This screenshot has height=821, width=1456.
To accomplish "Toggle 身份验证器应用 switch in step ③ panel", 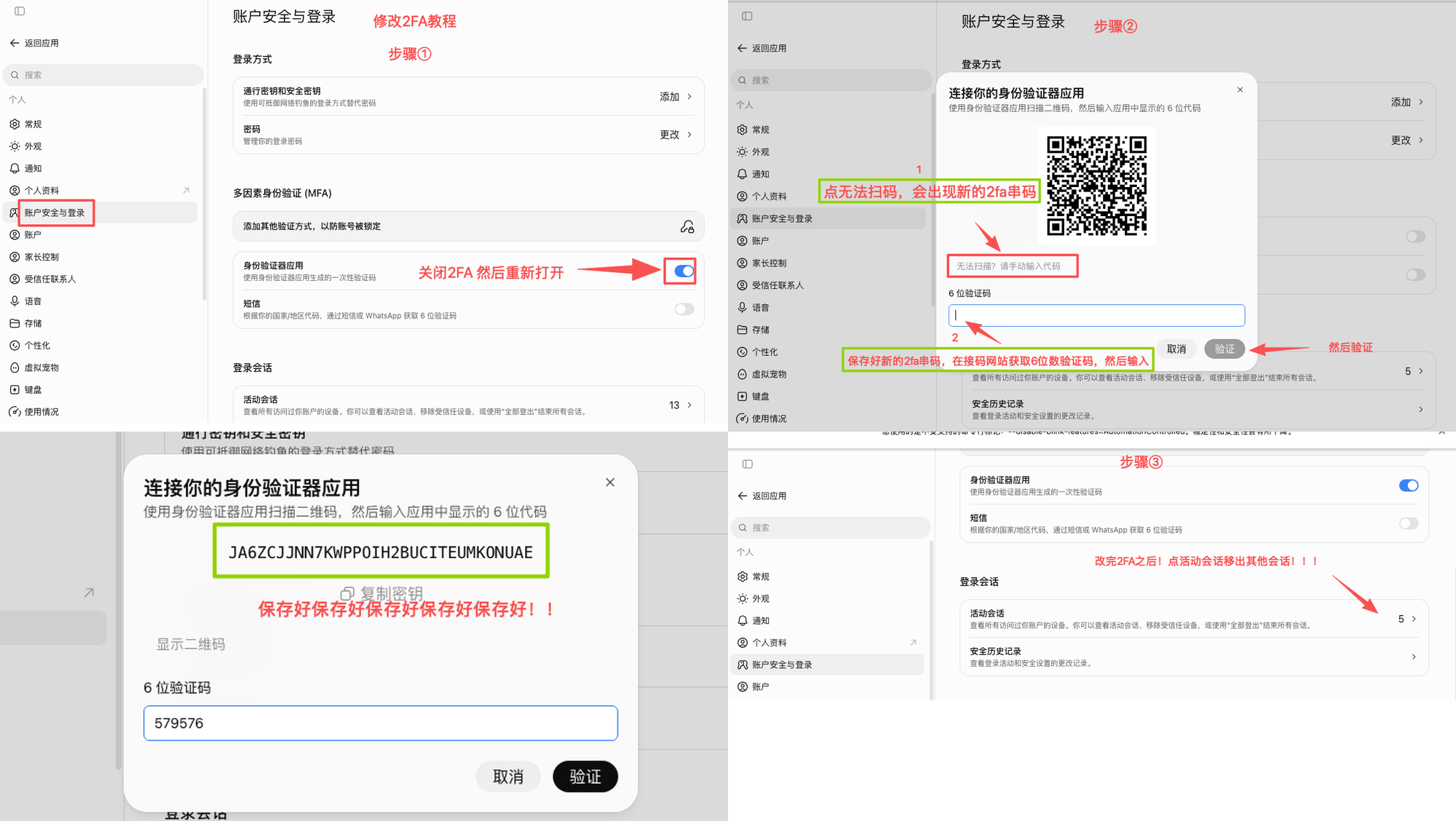I will click(1409, 485).
